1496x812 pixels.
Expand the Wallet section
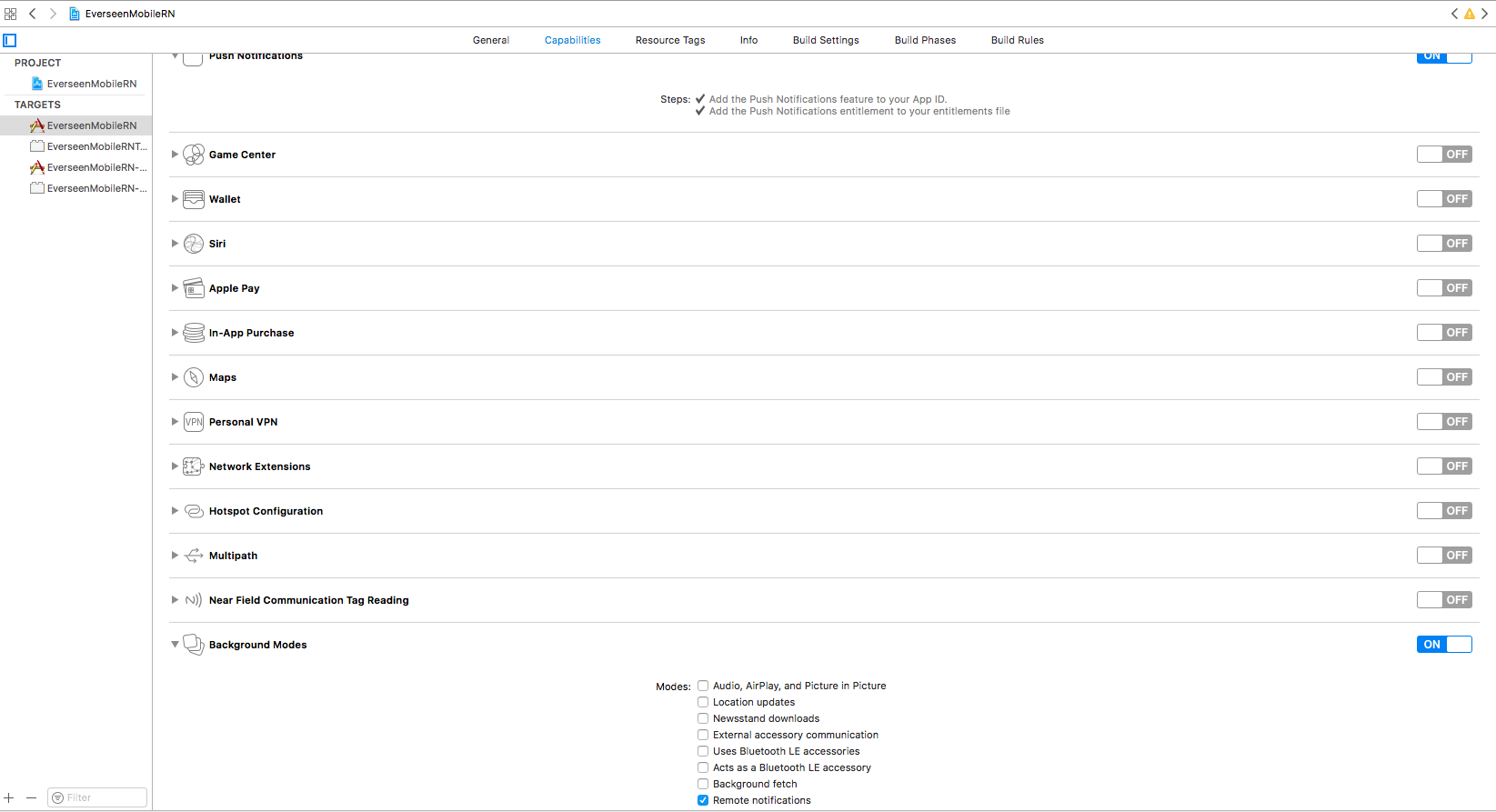click(175, 199)
